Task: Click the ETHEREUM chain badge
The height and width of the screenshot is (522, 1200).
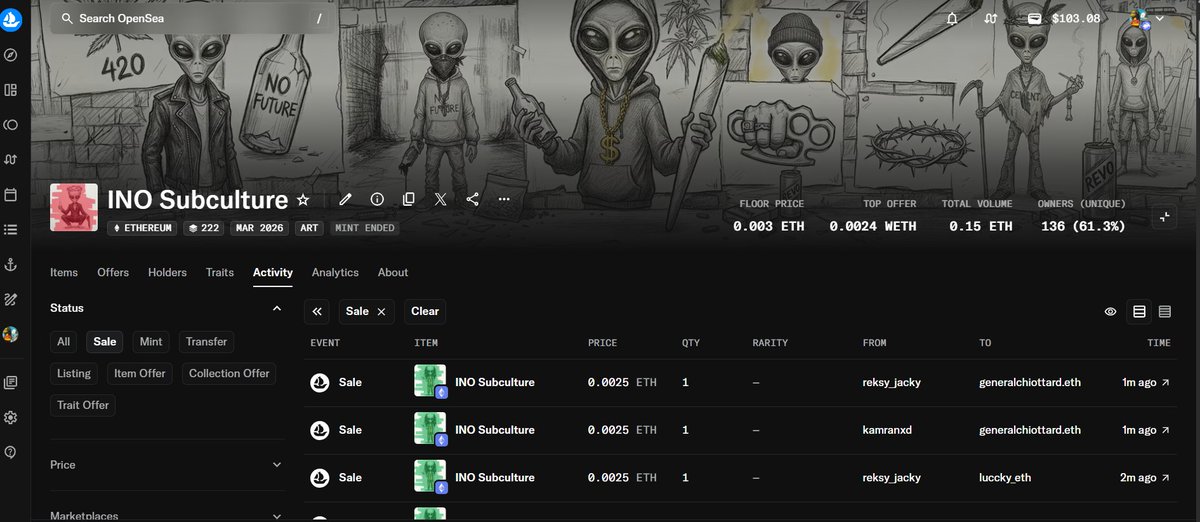Action: 142,228
